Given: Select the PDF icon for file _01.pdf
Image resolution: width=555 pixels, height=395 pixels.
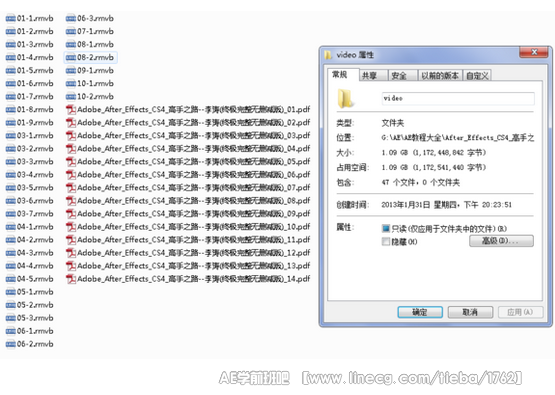Looking at the screenshot, I should [x=71, y=109].
